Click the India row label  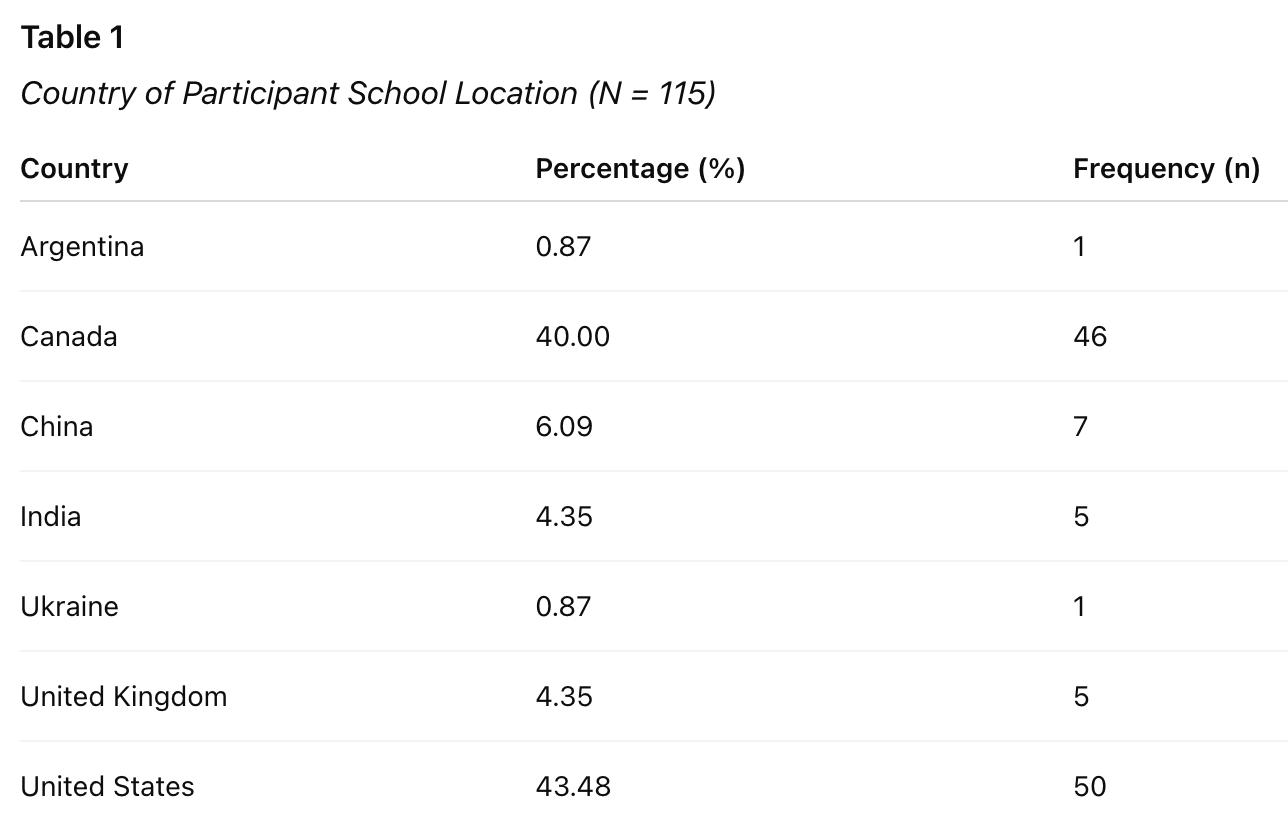point(50,516)
